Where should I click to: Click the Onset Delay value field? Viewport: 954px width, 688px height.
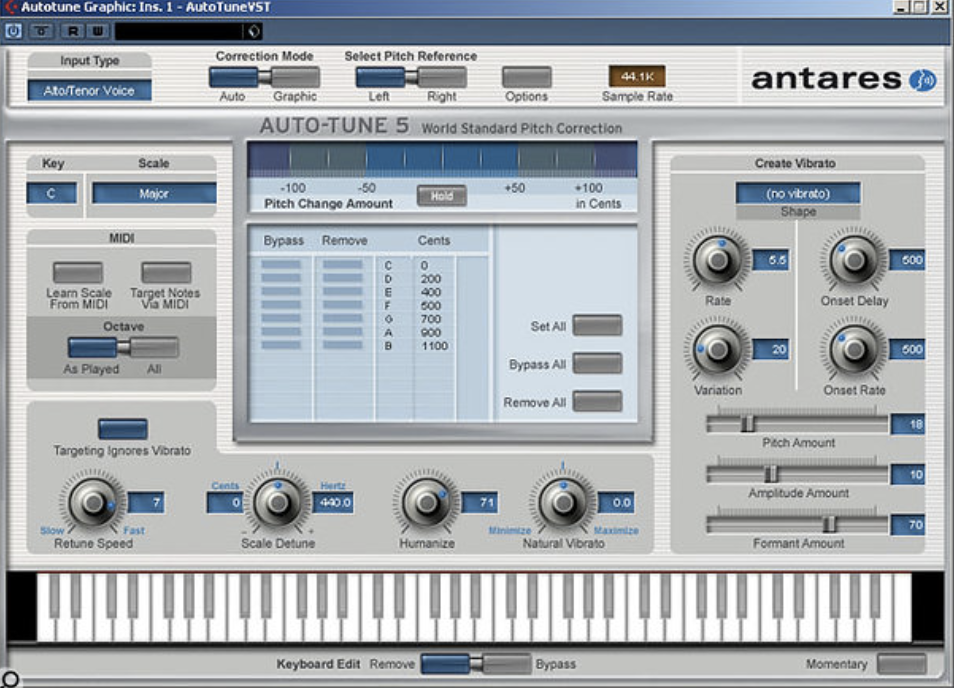[907, 260]
